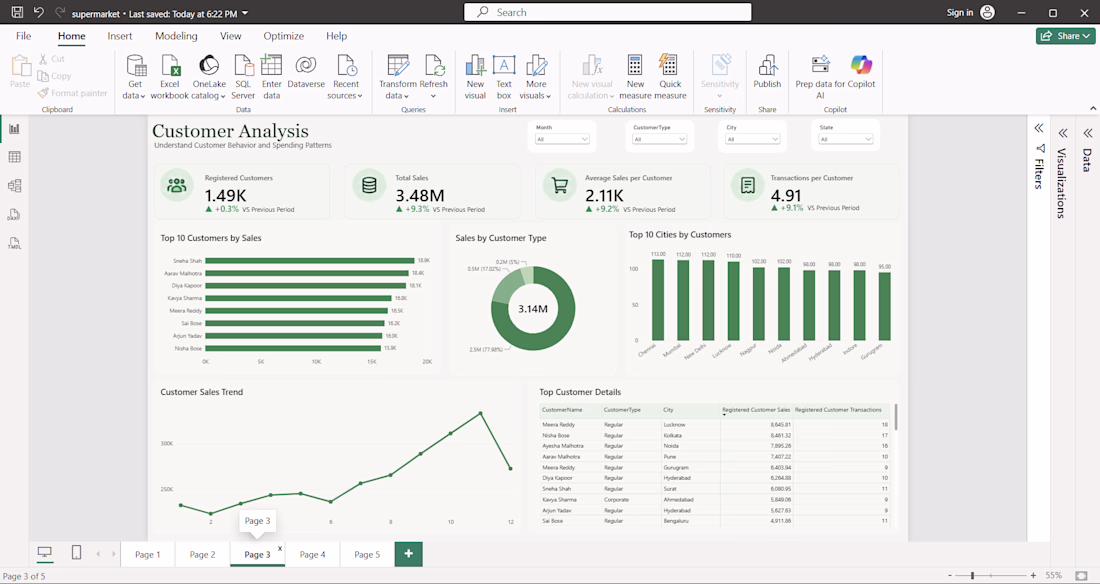Screen dimensions: 1100x584
Task: Insert a New visual
Action: 476,77
